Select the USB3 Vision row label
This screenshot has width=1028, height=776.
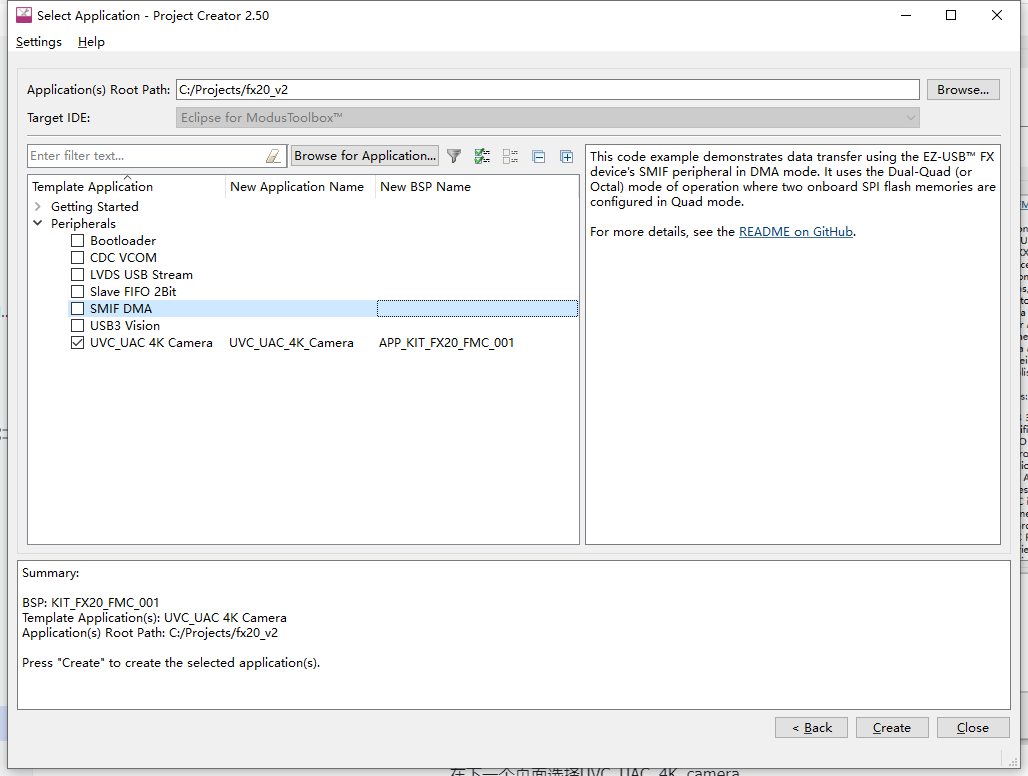125,326
